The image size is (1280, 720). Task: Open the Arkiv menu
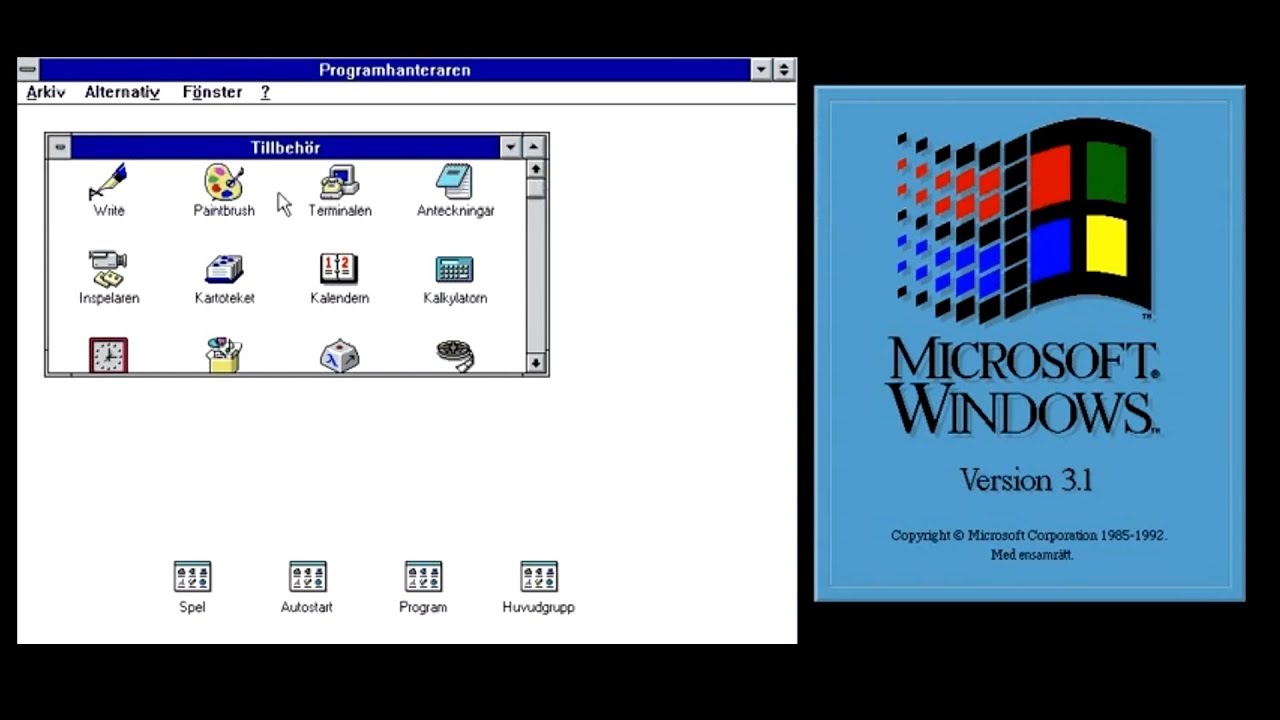point(46,92)
